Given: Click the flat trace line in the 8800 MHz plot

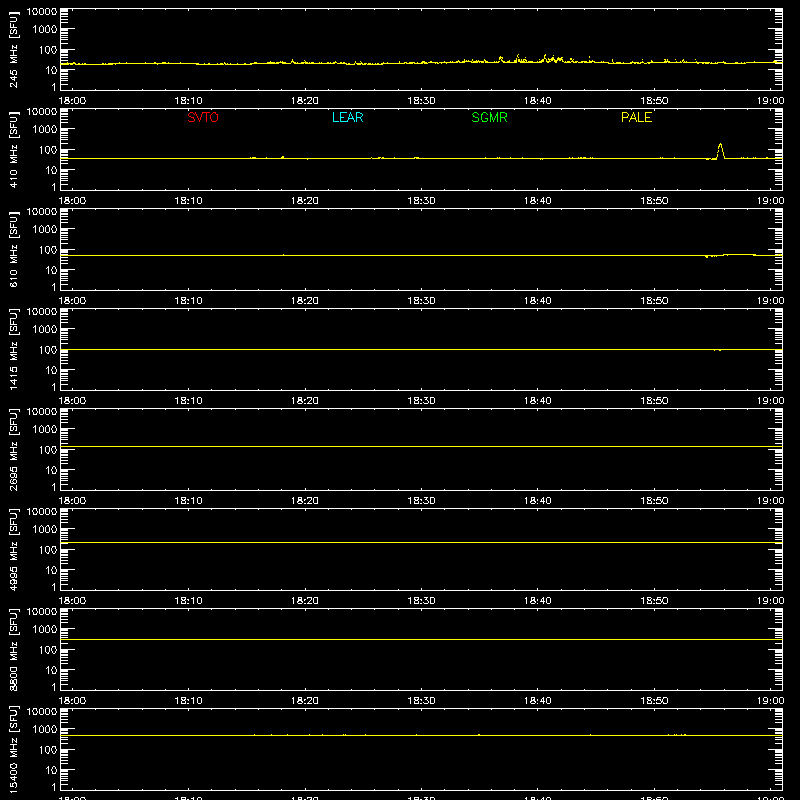Looking at the screenshot, I should 421,639.
